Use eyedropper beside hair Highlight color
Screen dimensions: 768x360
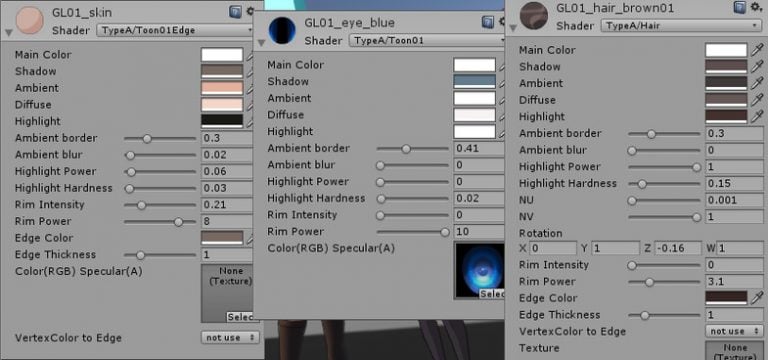[757, 116]
